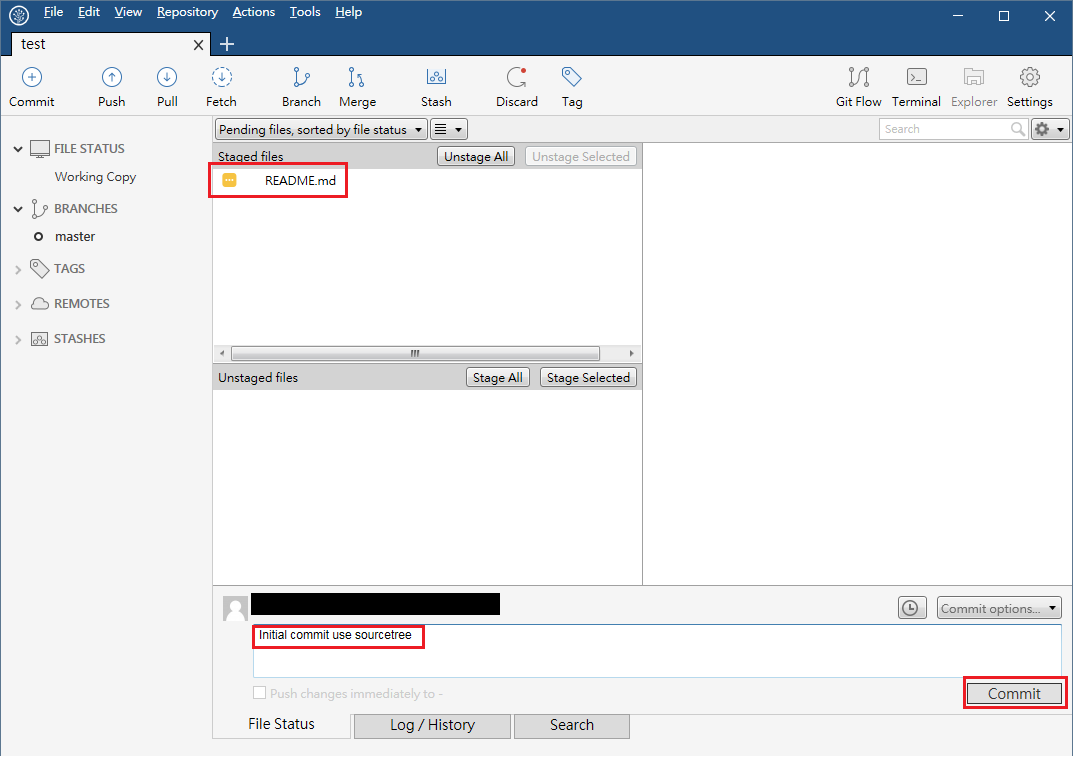
Task: Open the Pending files sort dropdown
Action: (321, 129)
